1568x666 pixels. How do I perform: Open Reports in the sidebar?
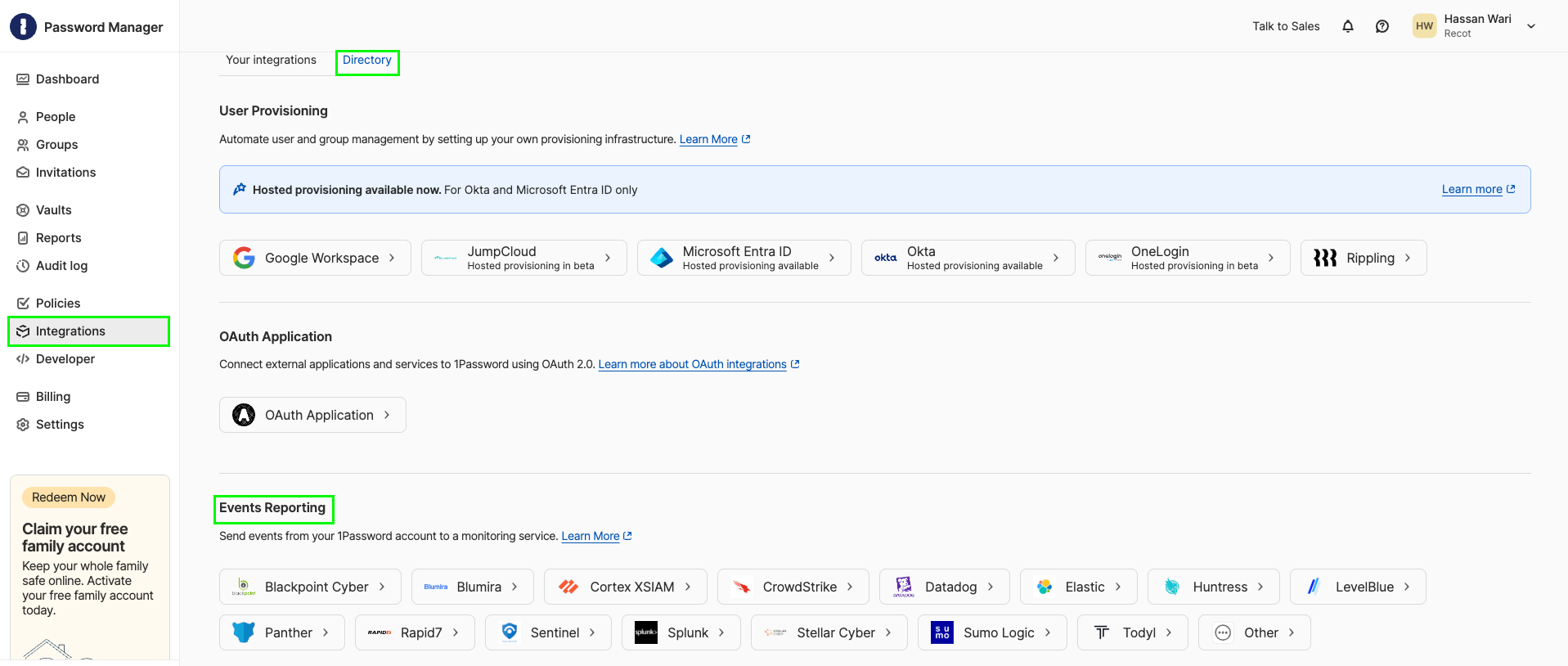[90, 238]
